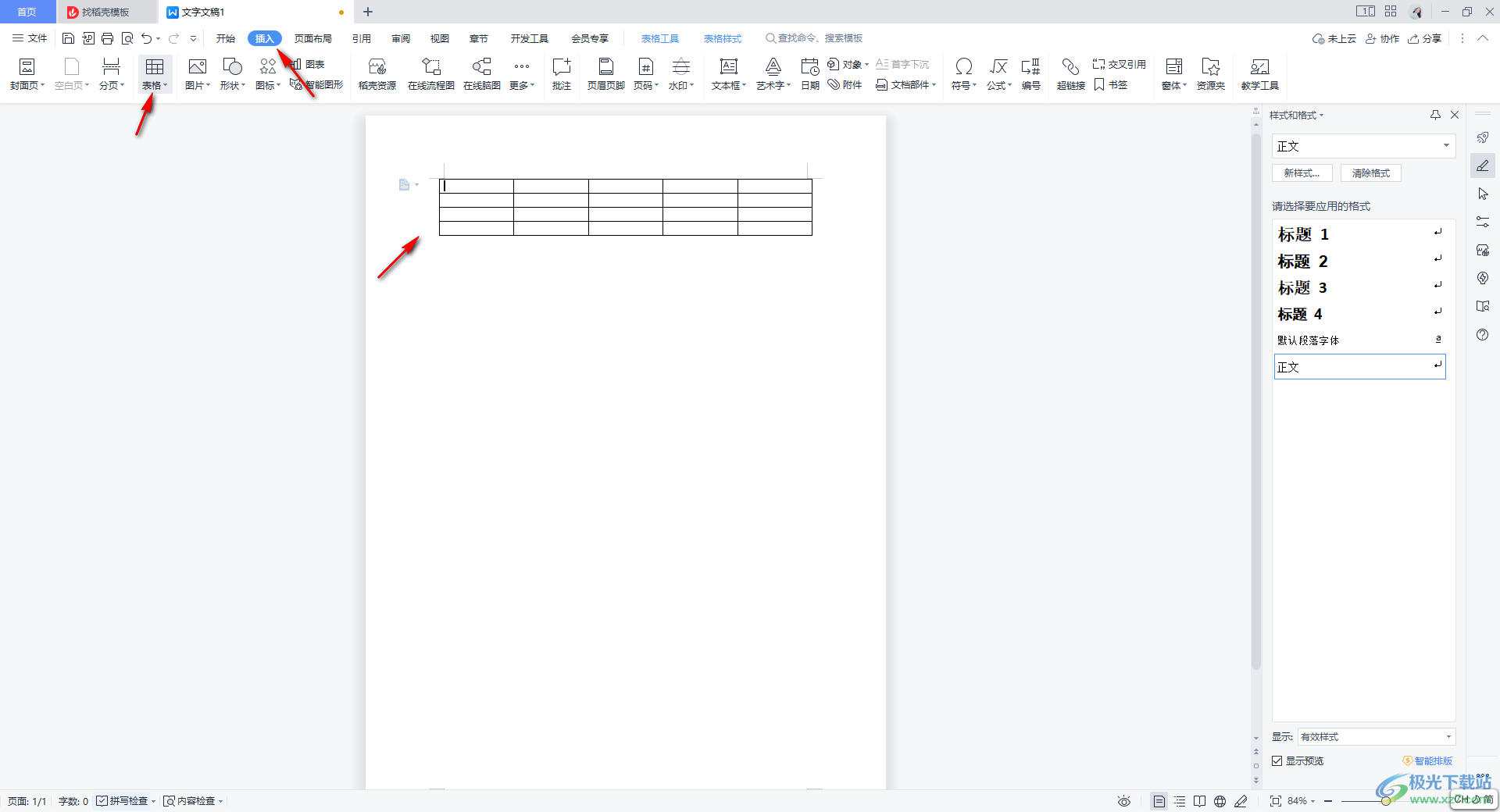Screen dimensions: 1500x812
Task: Switch to reading view (book icon)
Action: [x=1200, y=801]
